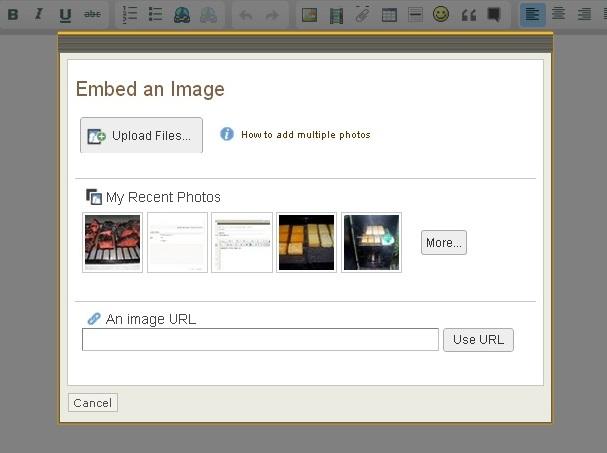Insert a bulleted list
The height and width of the screenshot is (453, 607).
(x=155, y=14)
